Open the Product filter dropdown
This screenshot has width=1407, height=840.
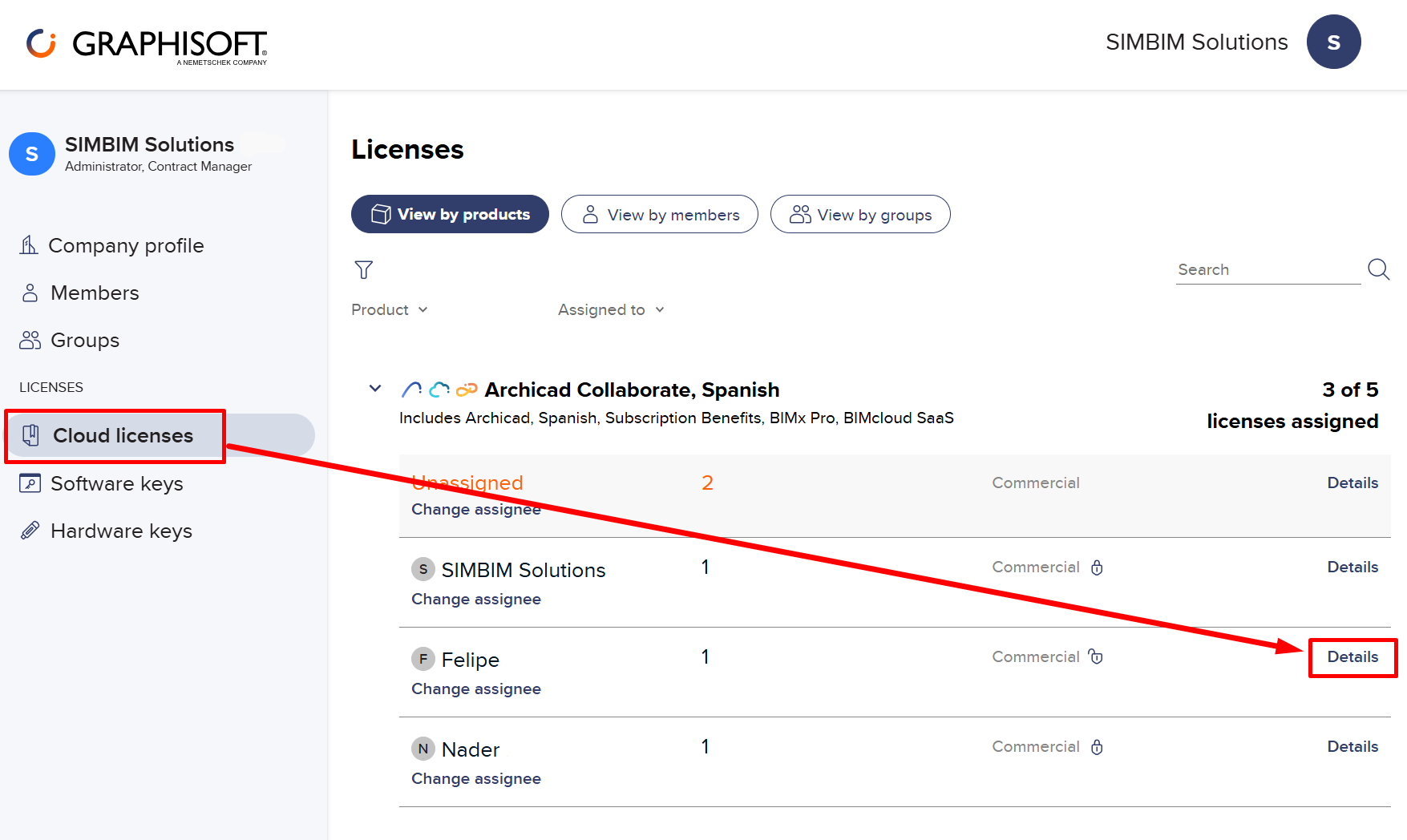point(390,309)
